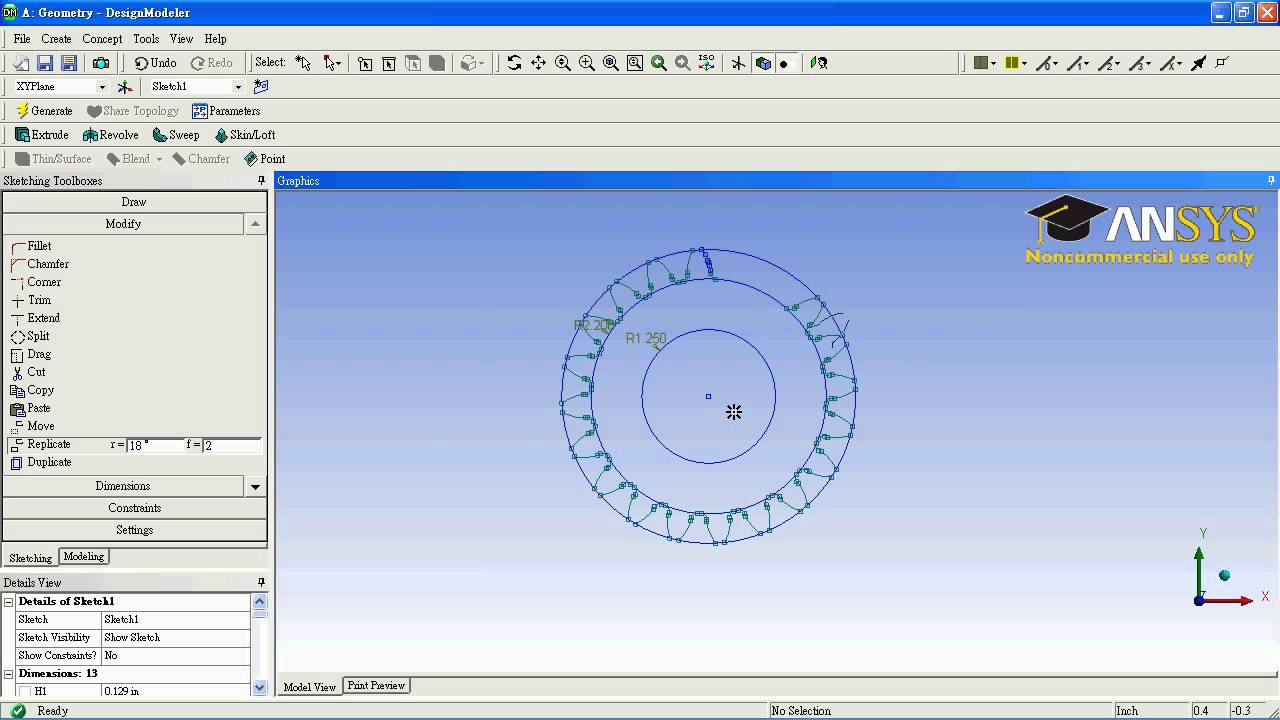Expand the Settings toolbox section
1280x720 pixels.
click(134, 530)
